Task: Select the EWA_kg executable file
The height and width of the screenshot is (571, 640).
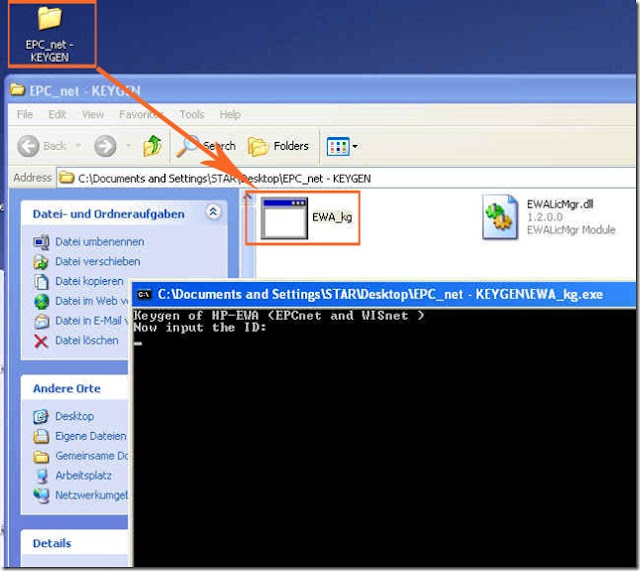Action: [306, 218]
